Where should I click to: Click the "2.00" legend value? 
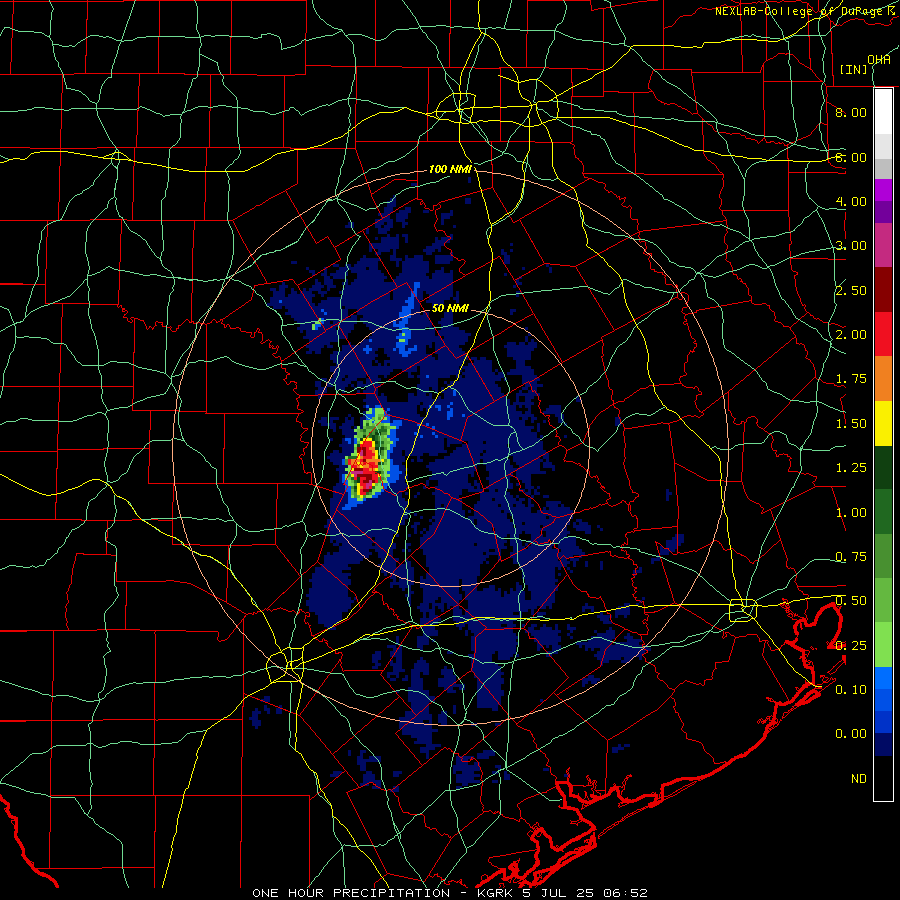(x=851, y=335)
